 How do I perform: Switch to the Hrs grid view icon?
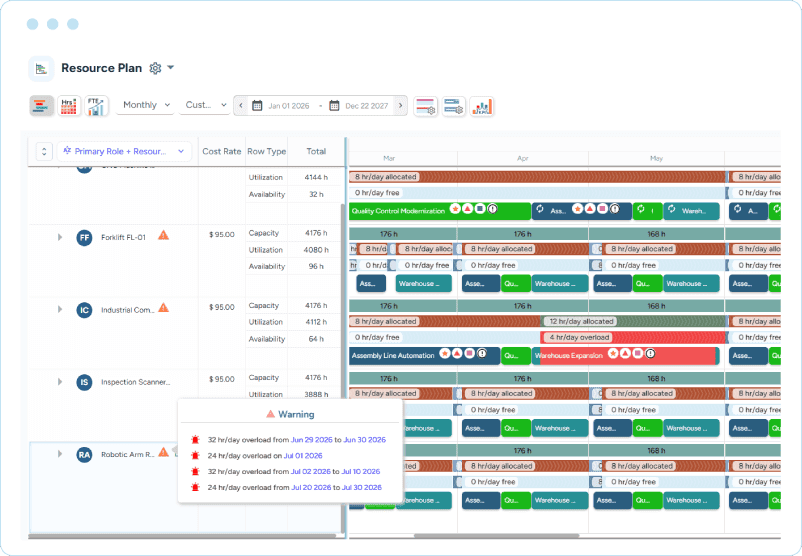[69, 106]
